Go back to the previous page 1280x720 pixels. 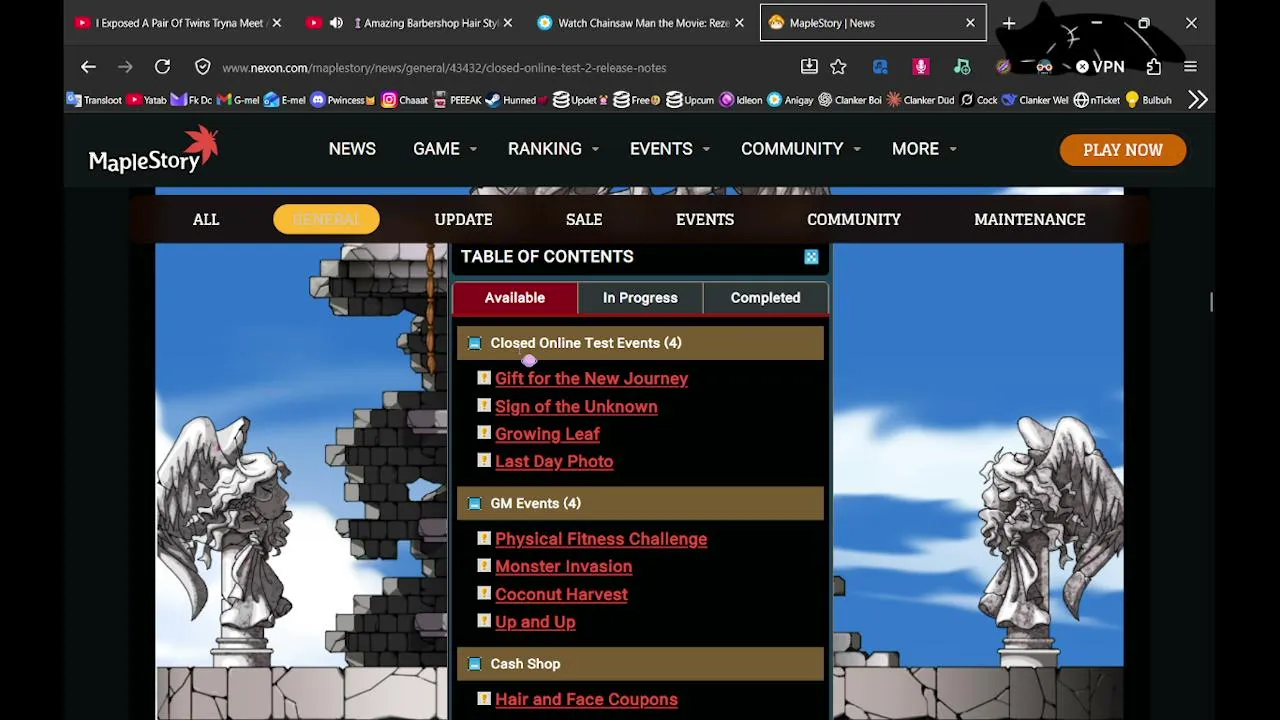point(88,67)
